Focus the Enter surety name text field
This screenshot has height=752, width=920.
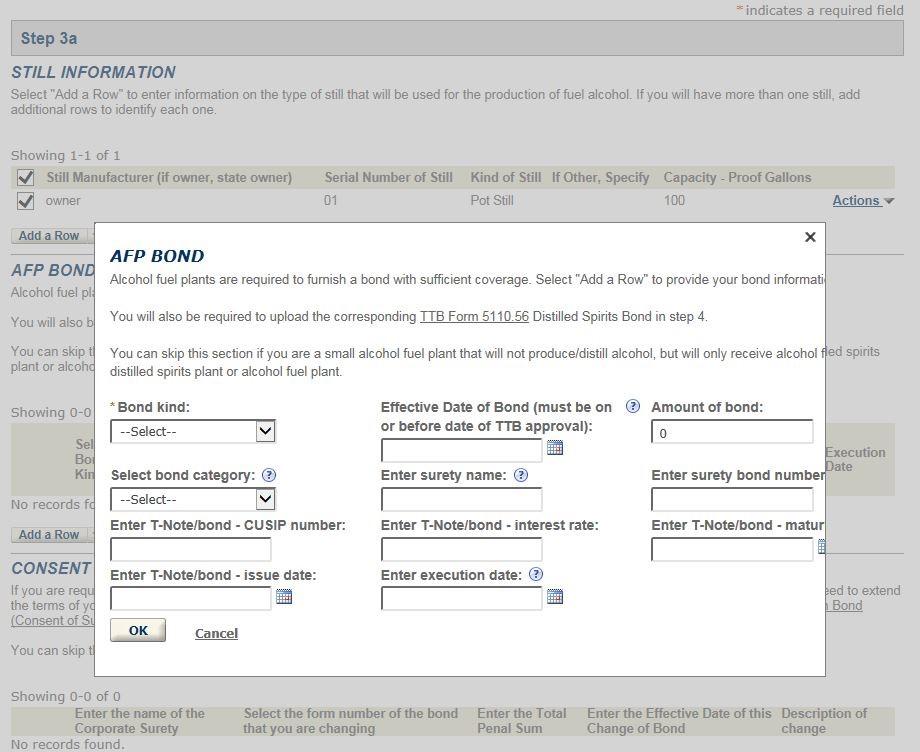[x=461, y=499]
